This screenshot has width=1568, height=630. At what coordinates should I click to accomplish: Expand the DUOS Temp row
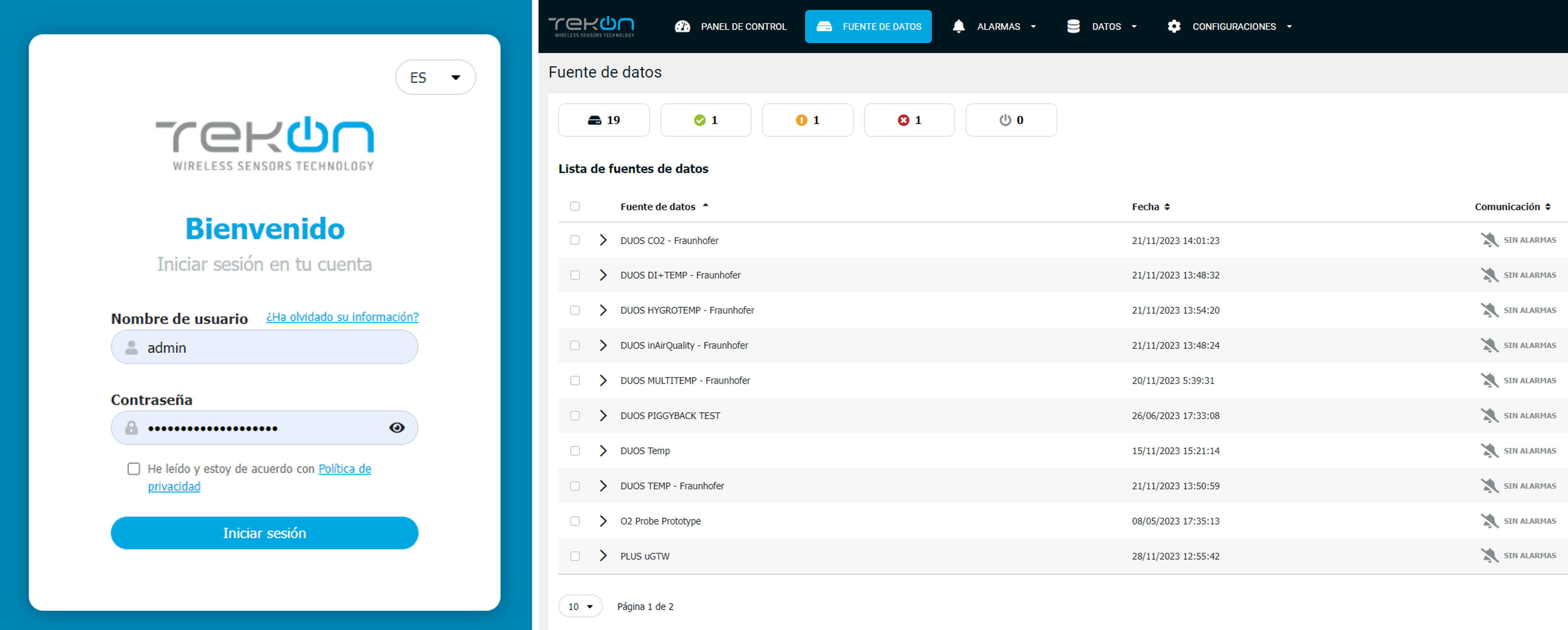(x=603, y=451)
